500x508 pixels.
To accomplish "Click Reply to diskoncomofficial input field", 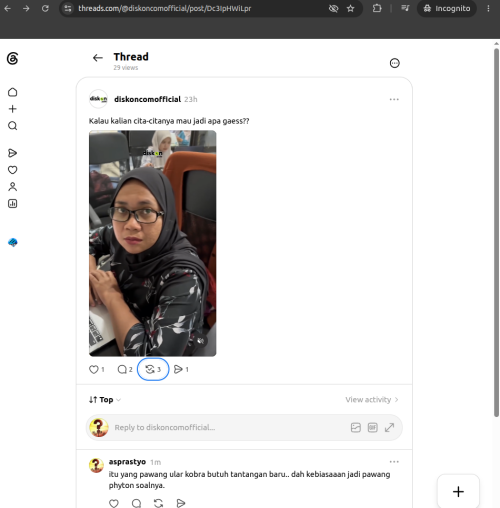I will click(244, 427).
